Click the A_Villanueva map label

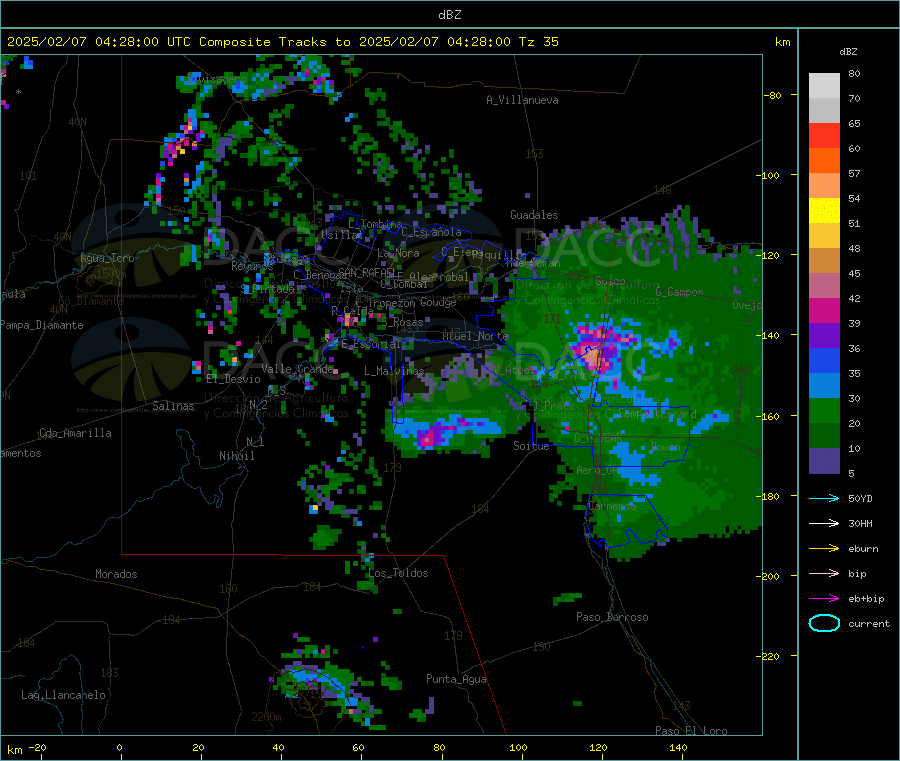click(x=522, y=100)
